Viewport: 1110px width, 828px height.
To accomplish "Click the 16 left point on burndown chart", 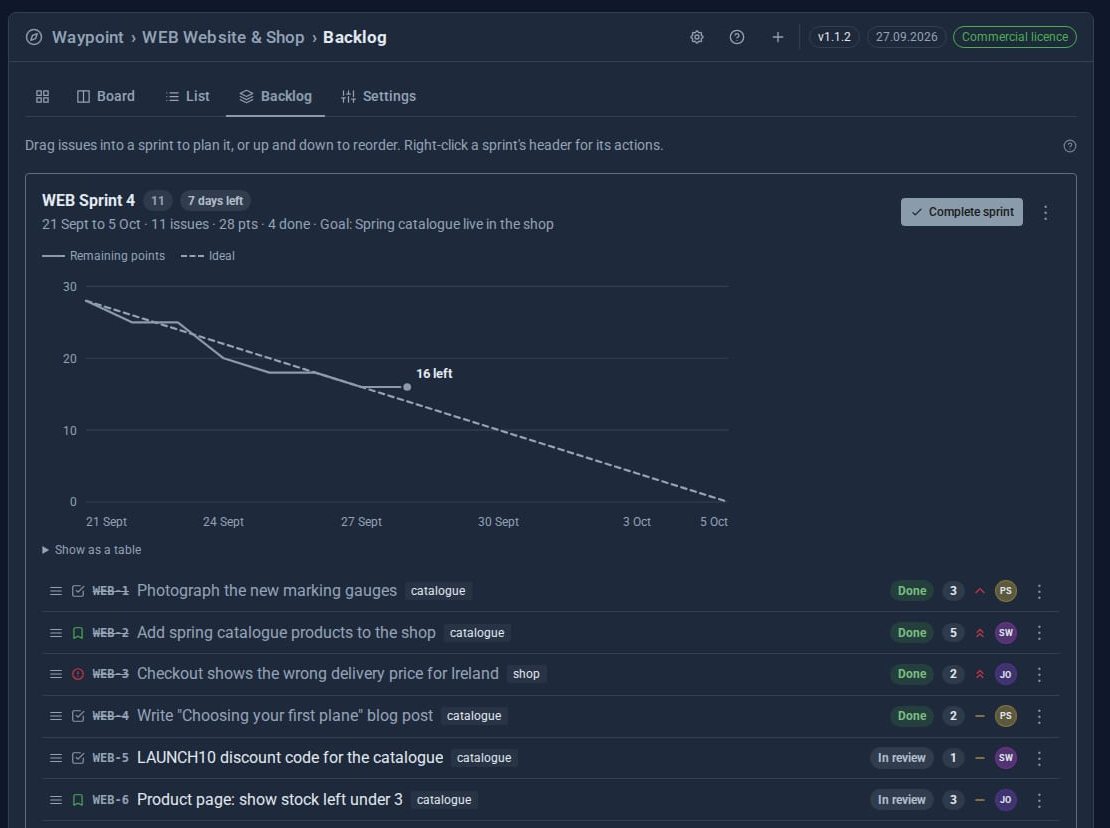I will 407,387.
